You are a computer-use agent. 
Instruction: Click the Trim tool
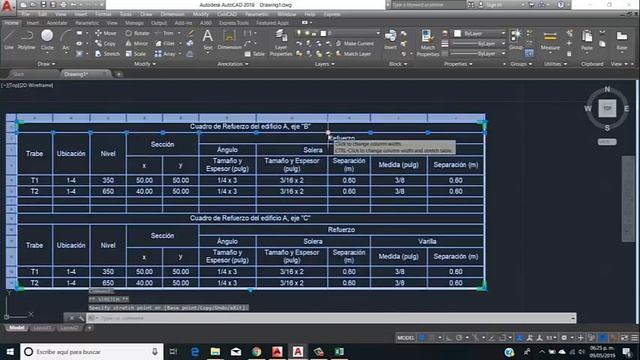(x=164, y=33)
